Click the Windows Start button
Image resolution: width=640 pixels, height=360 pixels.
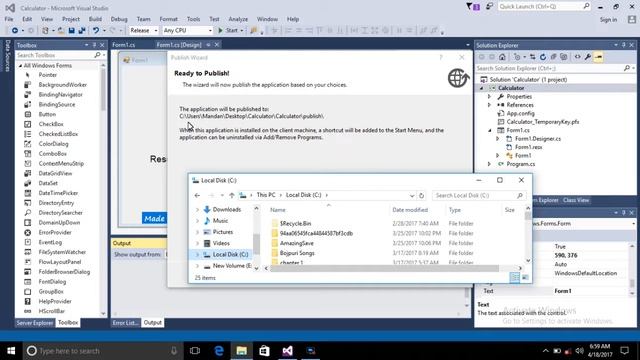click(11, 351)
